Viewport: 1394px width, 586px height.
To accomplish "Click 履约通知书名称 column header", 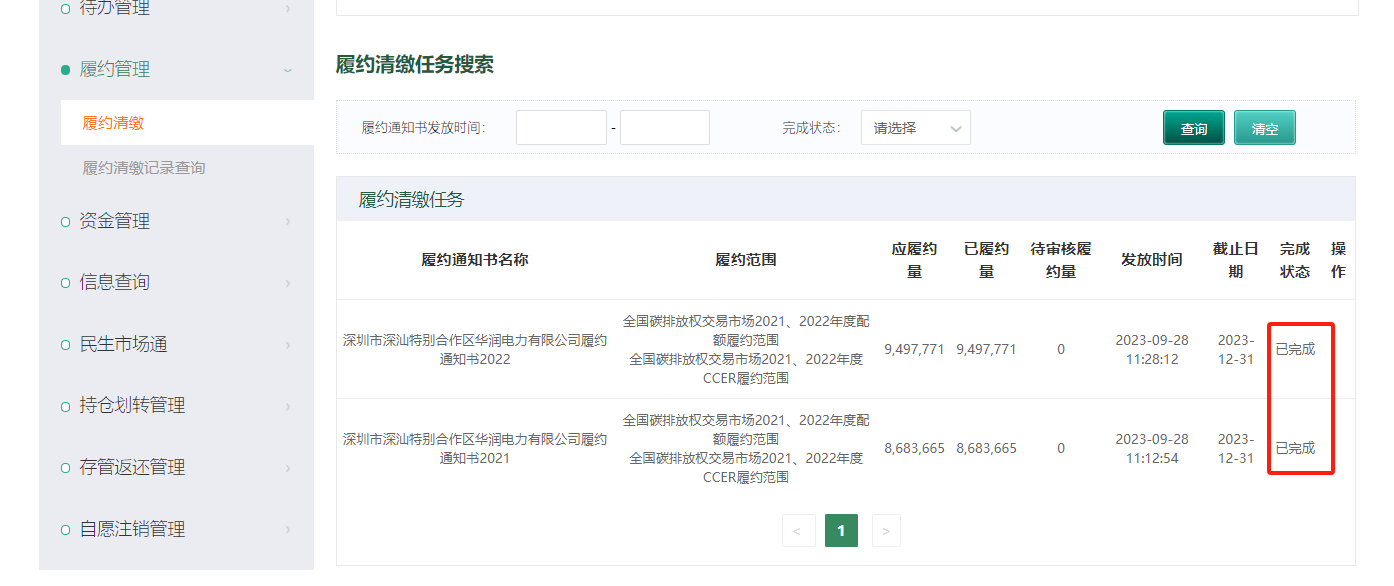I will 475,260.
